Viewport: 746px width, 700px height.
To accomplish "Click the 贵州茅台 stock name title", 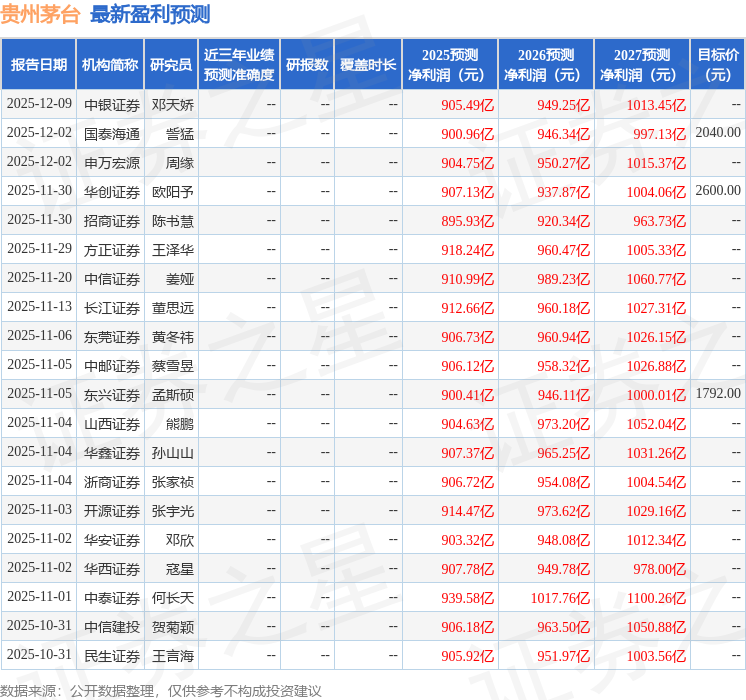I will pyautogui.click(x=41, y=14).
